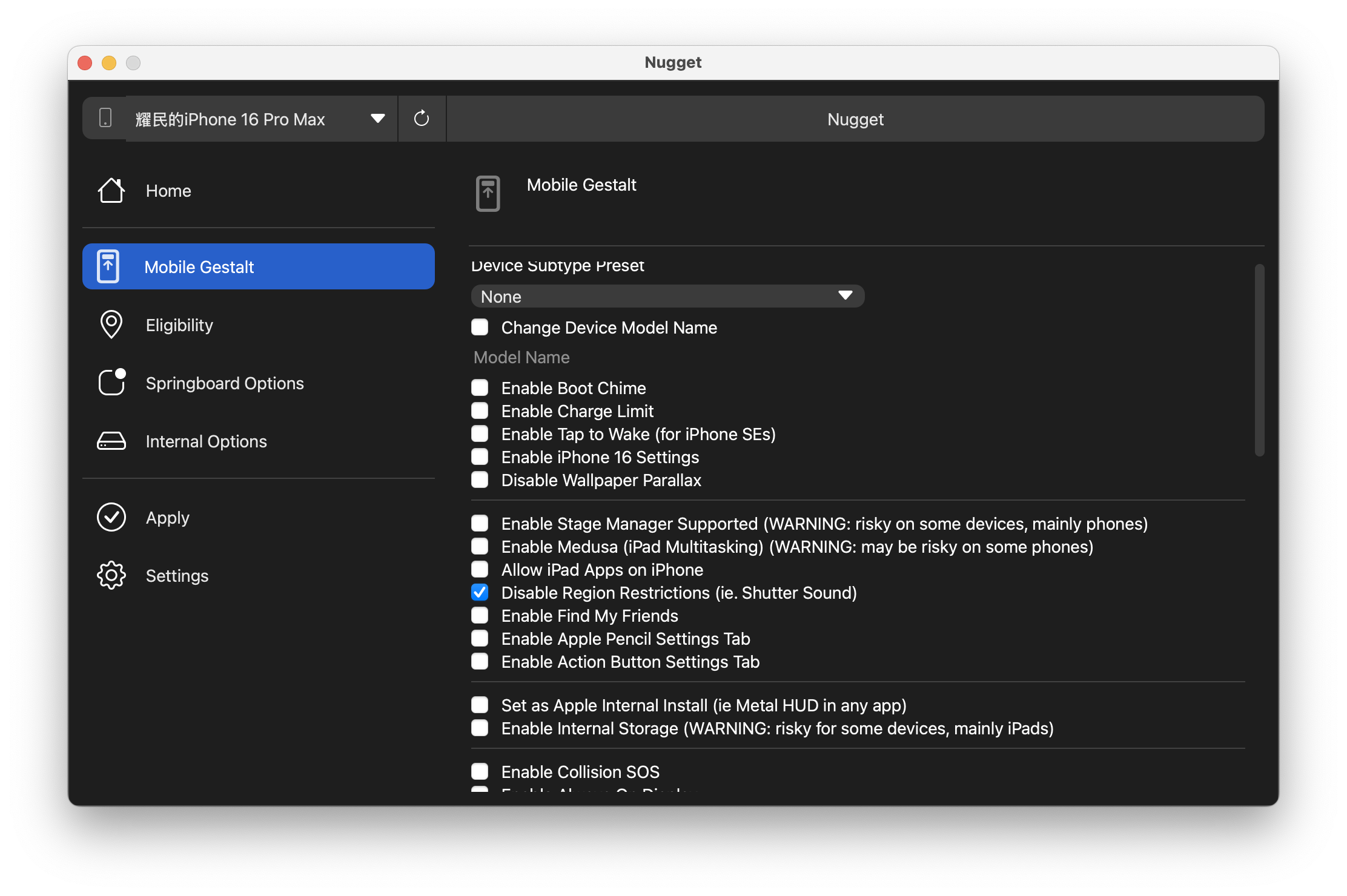Toggle Enable Medusa iPad Multitasking
Viewport: 1347px width, 896px height.
click(x=480, y=546)
